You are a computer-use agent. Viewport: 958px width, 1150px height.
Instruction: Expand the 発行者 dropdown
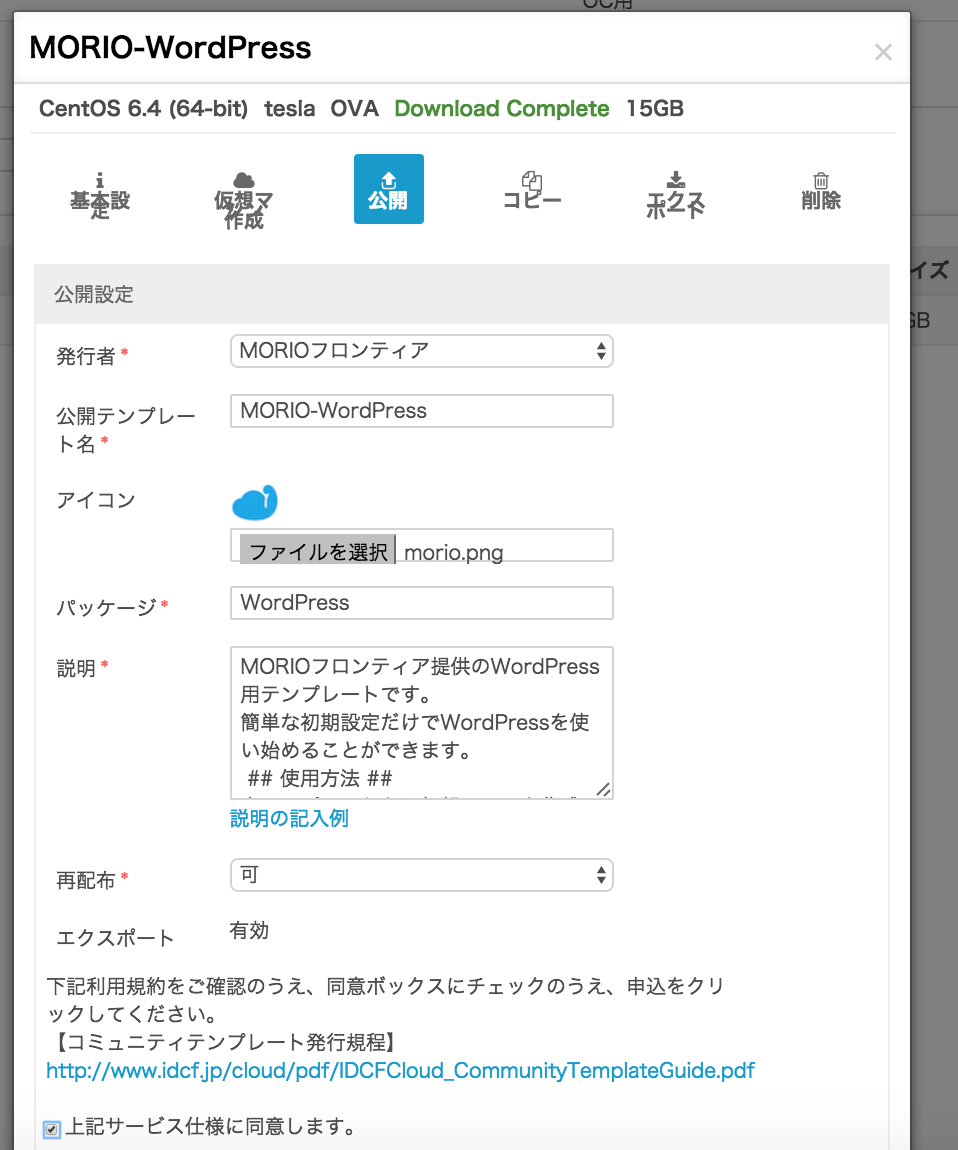421,351
